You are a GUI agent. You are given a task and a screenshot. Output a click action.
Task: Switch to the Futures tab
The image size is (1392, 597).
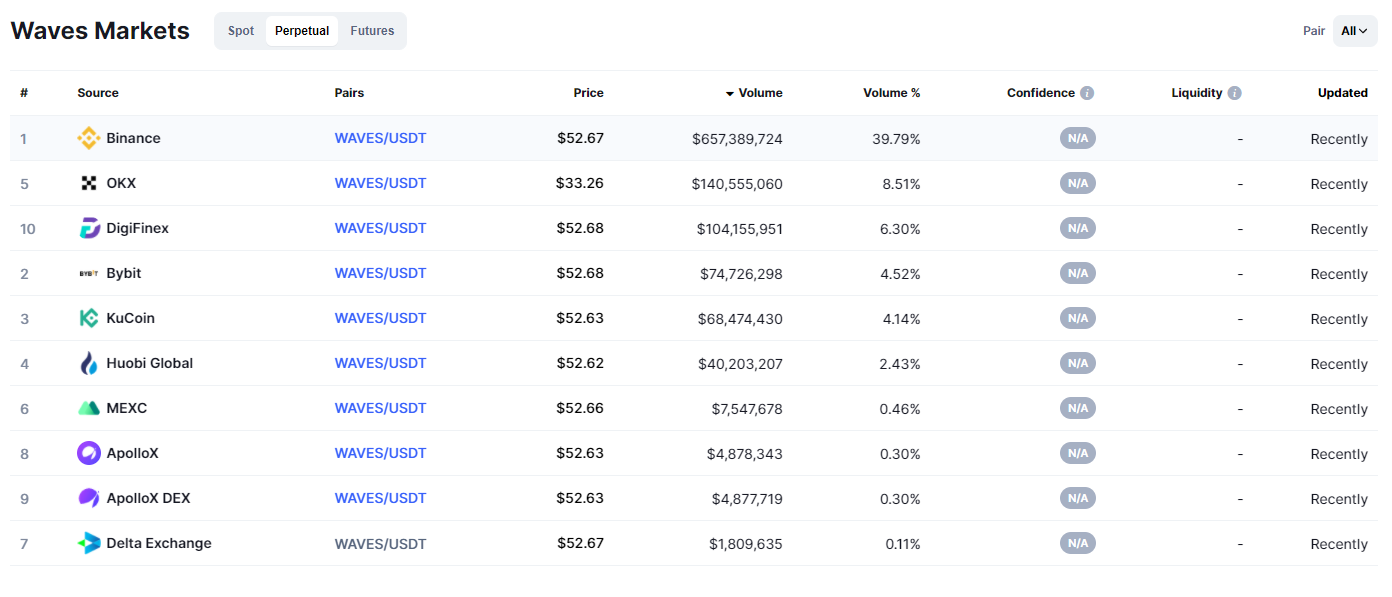(x=372, y=31)
